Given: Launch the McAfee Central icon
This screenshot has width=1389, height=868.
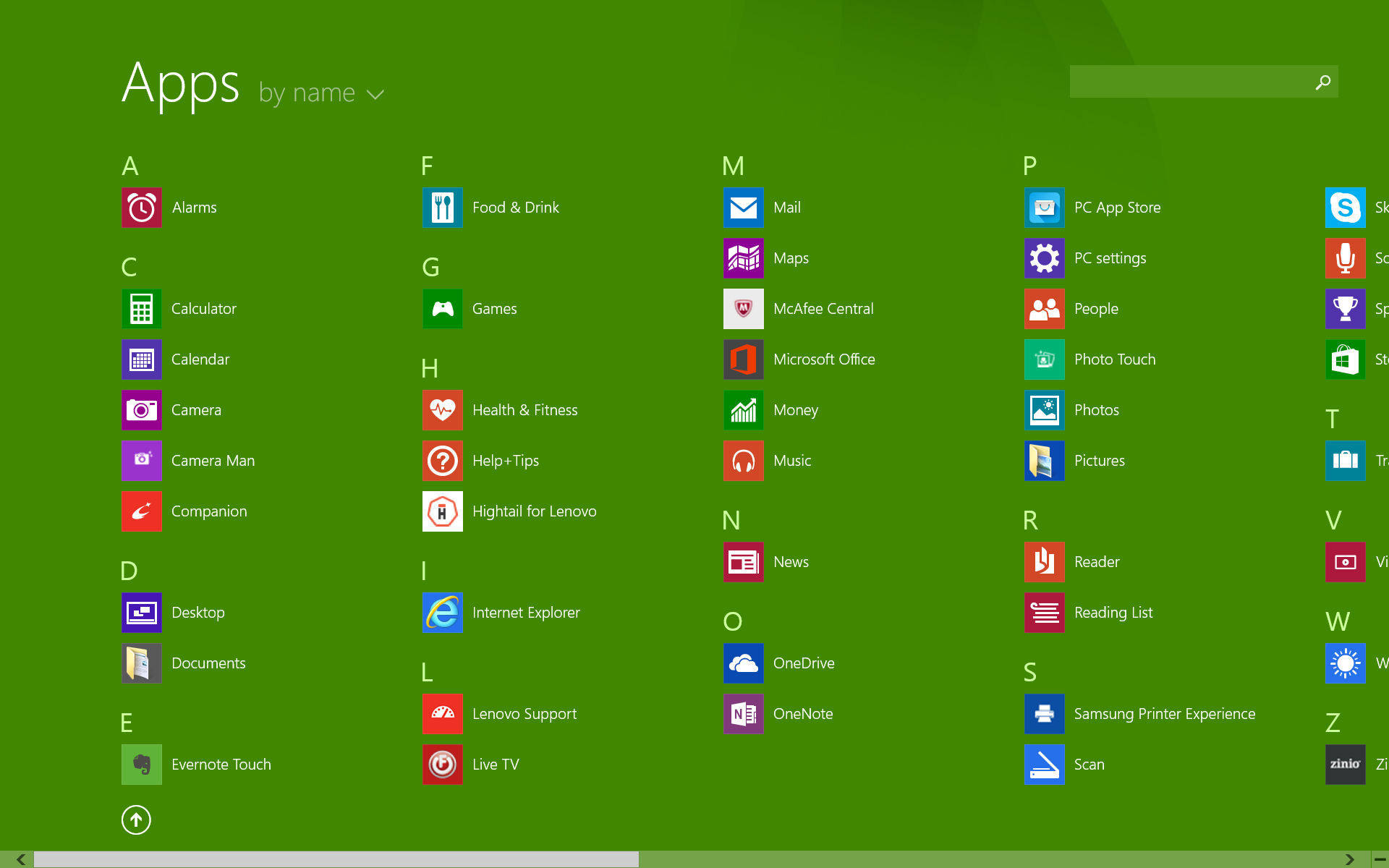Looking at the screenshot, I should [x=743, y=309].
